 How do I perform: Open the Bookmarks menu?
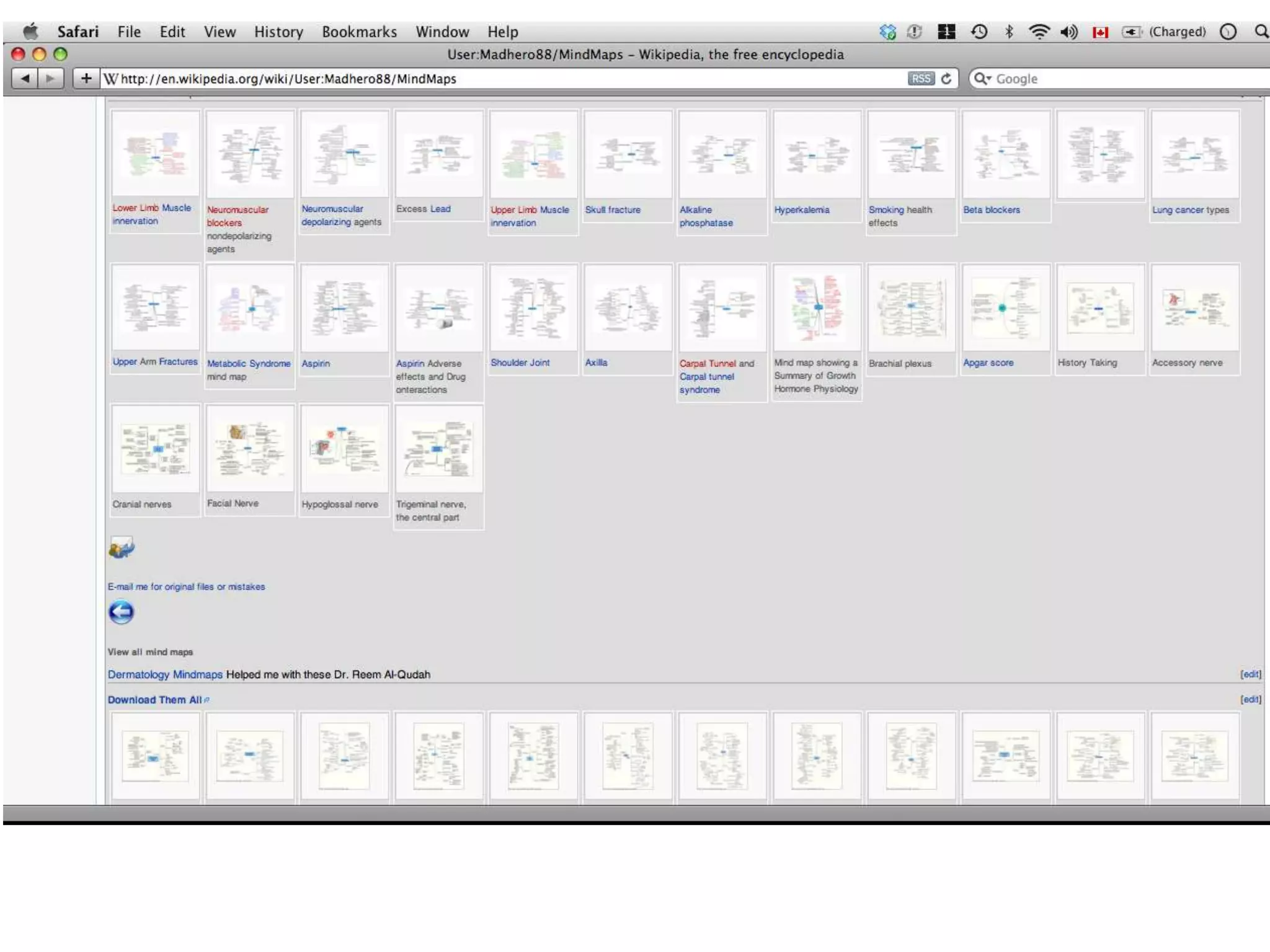(x=359, y=32)
